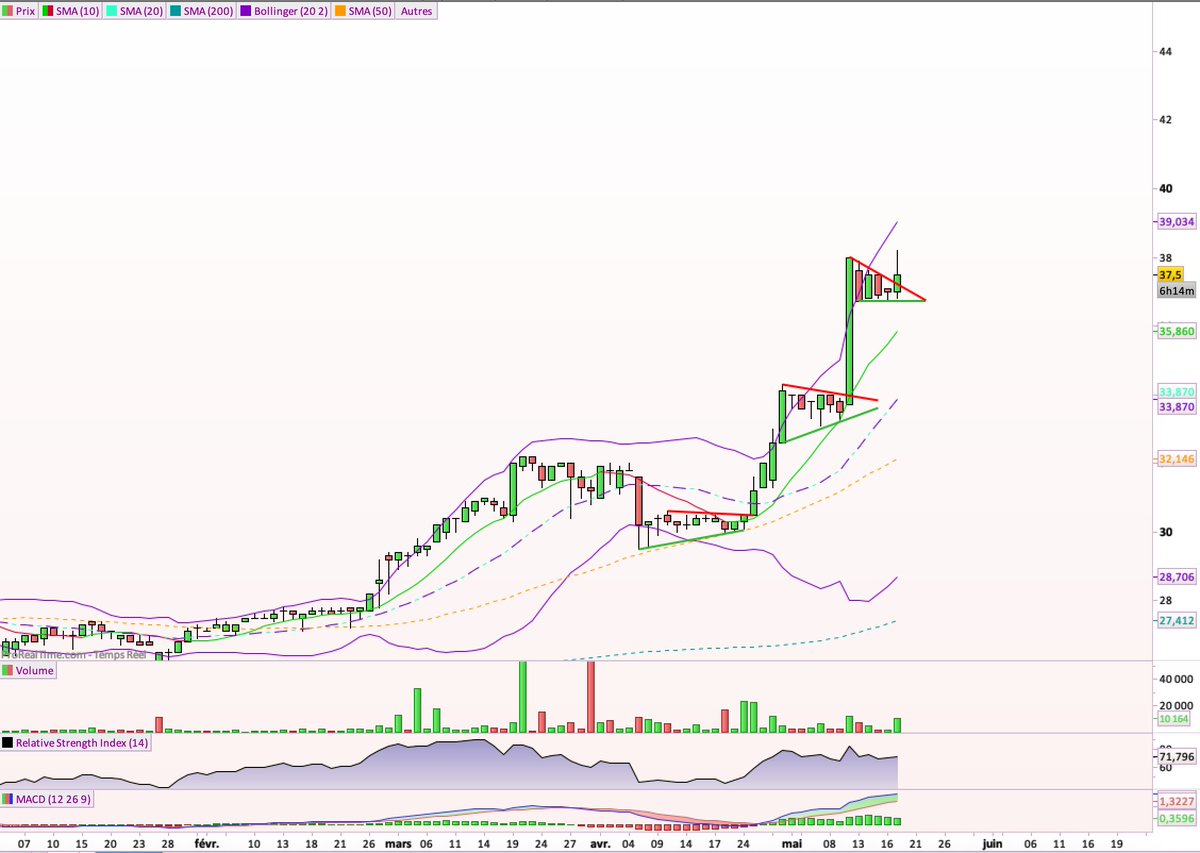Image resolution: width=1200 pixels, height=853 pixels.
Task: Open the Volume panel label
Action: point(29,671)
